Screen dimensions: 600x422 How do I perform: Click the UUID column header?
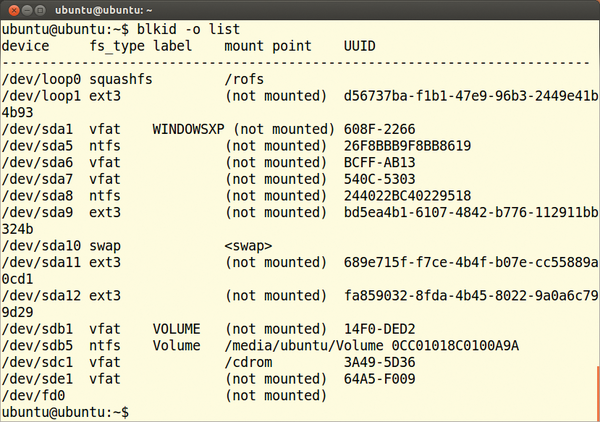tap(359, 46)
